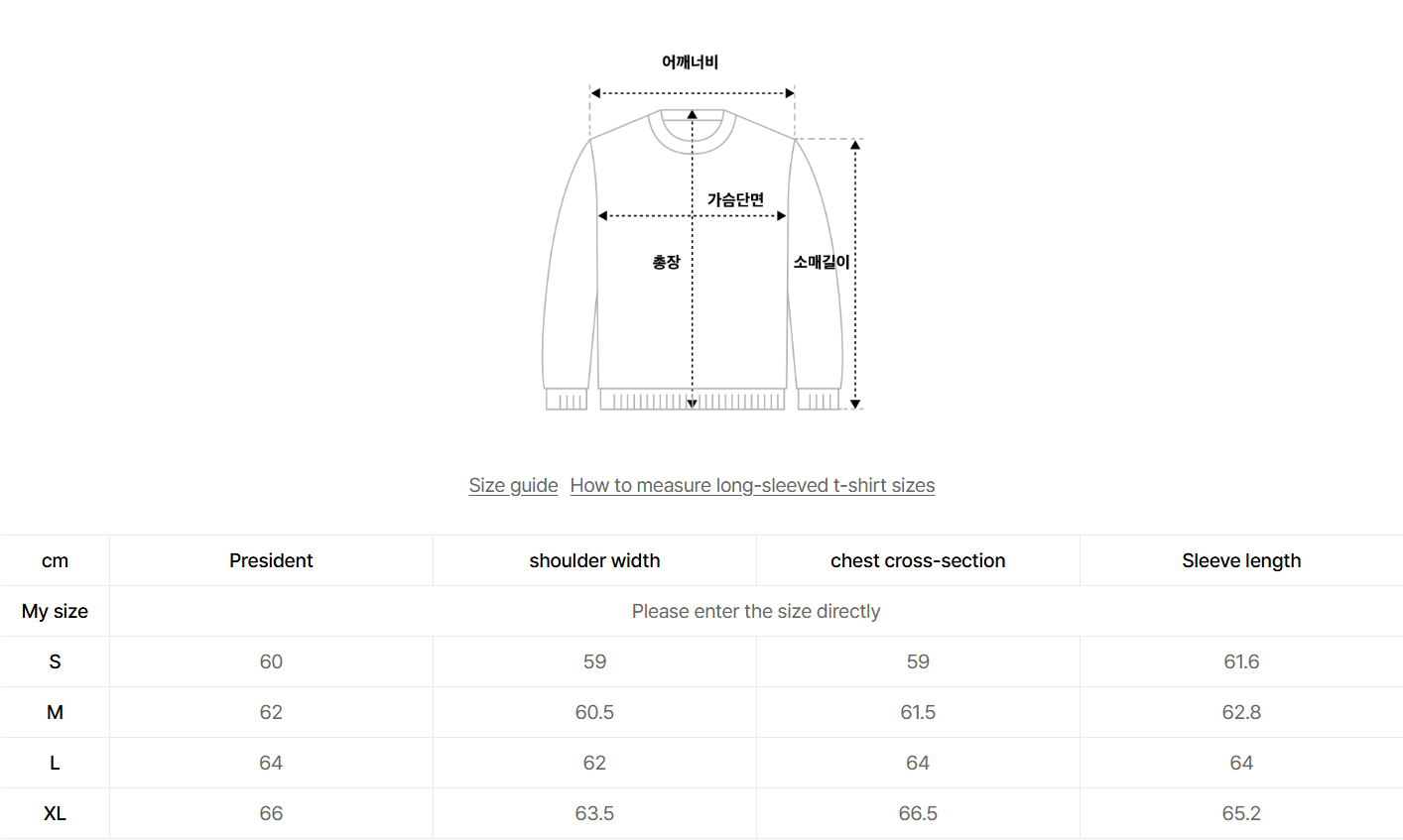Click the chest cross-section column header

click(918, 560)
